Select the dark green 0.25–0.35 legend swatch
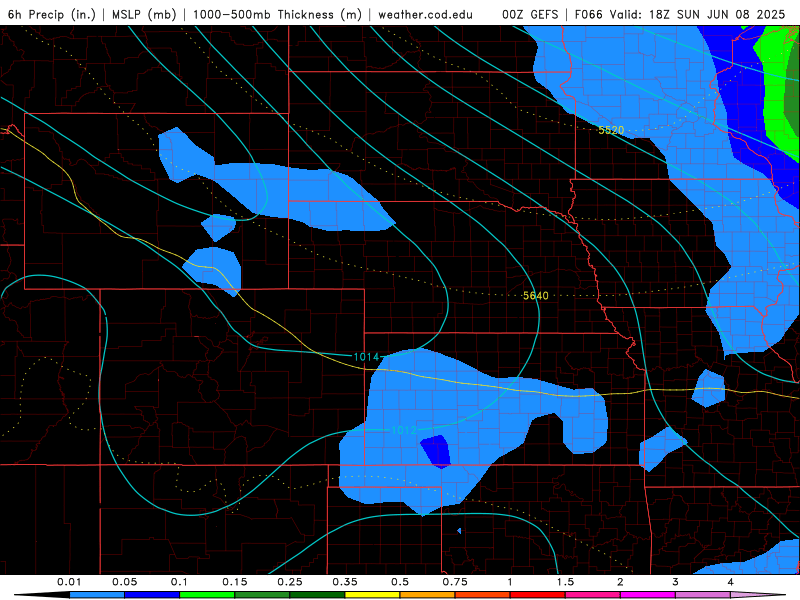This screenshot has height=600, width=800. click(x=317, y=595)
